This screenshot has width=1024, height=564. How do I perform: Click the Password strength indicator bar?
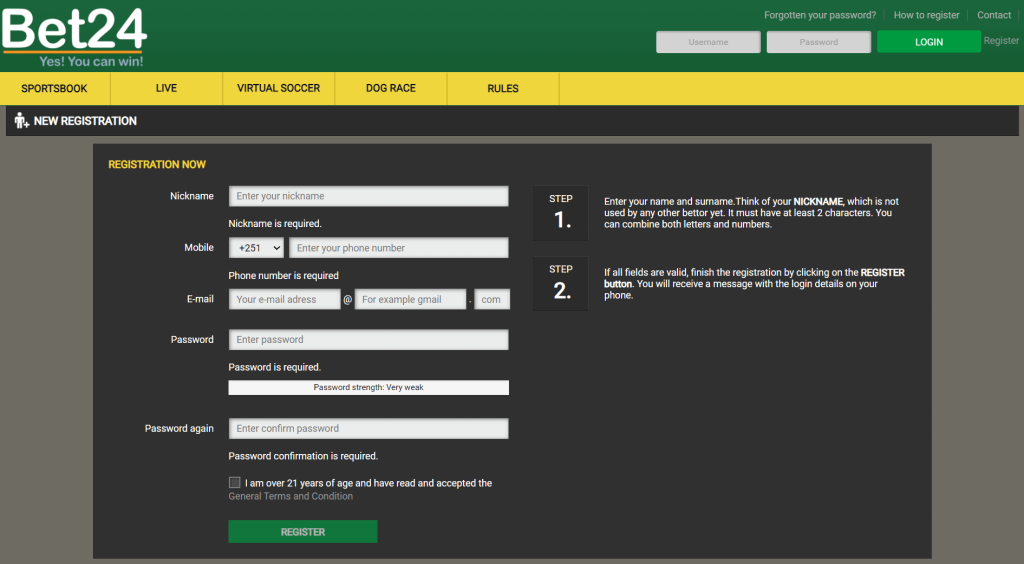click(x=368, y=388)
